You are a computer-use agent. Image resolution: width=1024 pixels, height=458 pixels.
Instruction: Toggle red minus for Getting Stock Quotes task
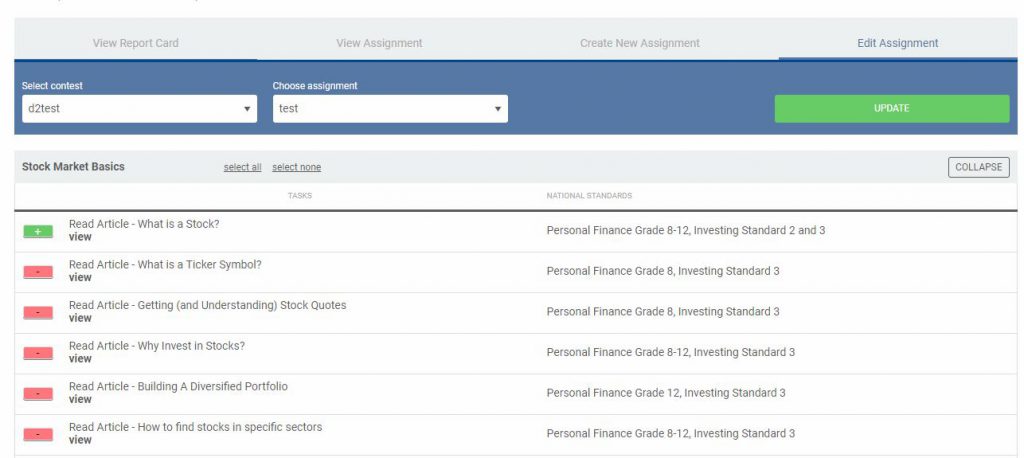[38, 313]
